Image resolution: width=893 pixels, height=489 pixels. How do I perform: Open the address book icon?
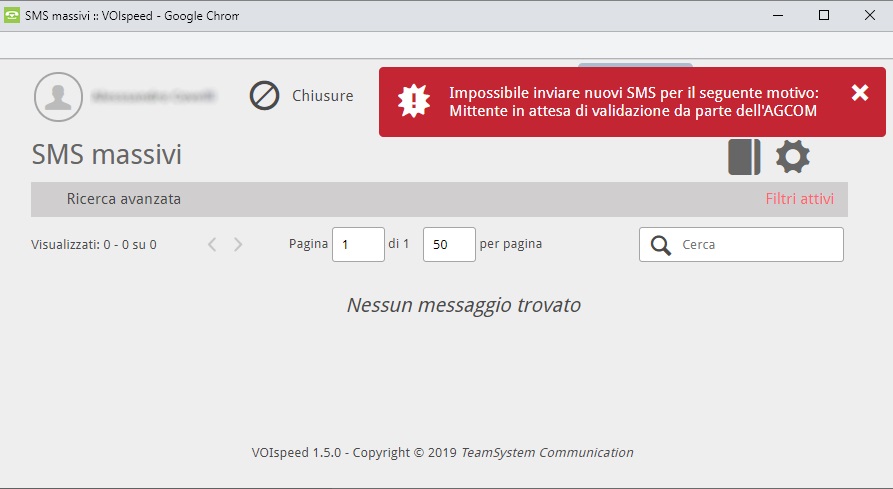[x=744, y=157]
